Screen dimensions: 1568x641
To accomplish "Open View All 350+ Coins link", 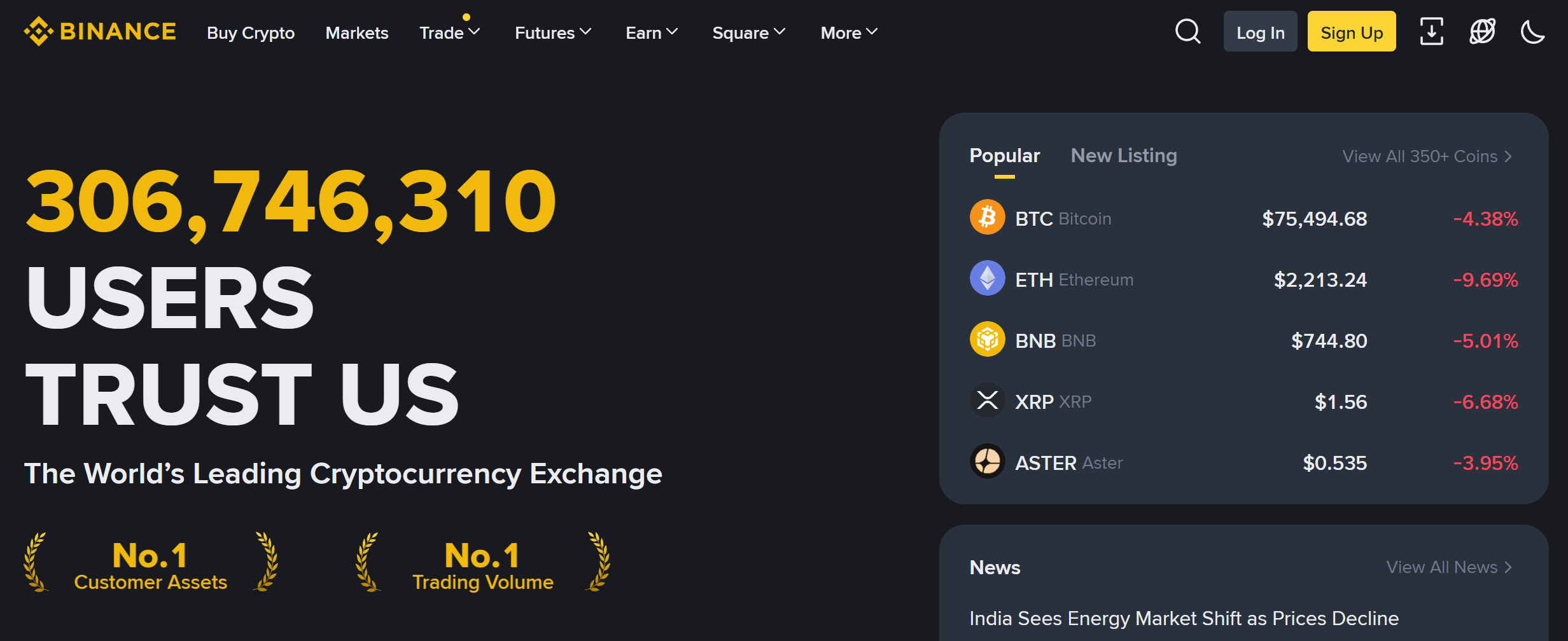I will point(1426,156).
